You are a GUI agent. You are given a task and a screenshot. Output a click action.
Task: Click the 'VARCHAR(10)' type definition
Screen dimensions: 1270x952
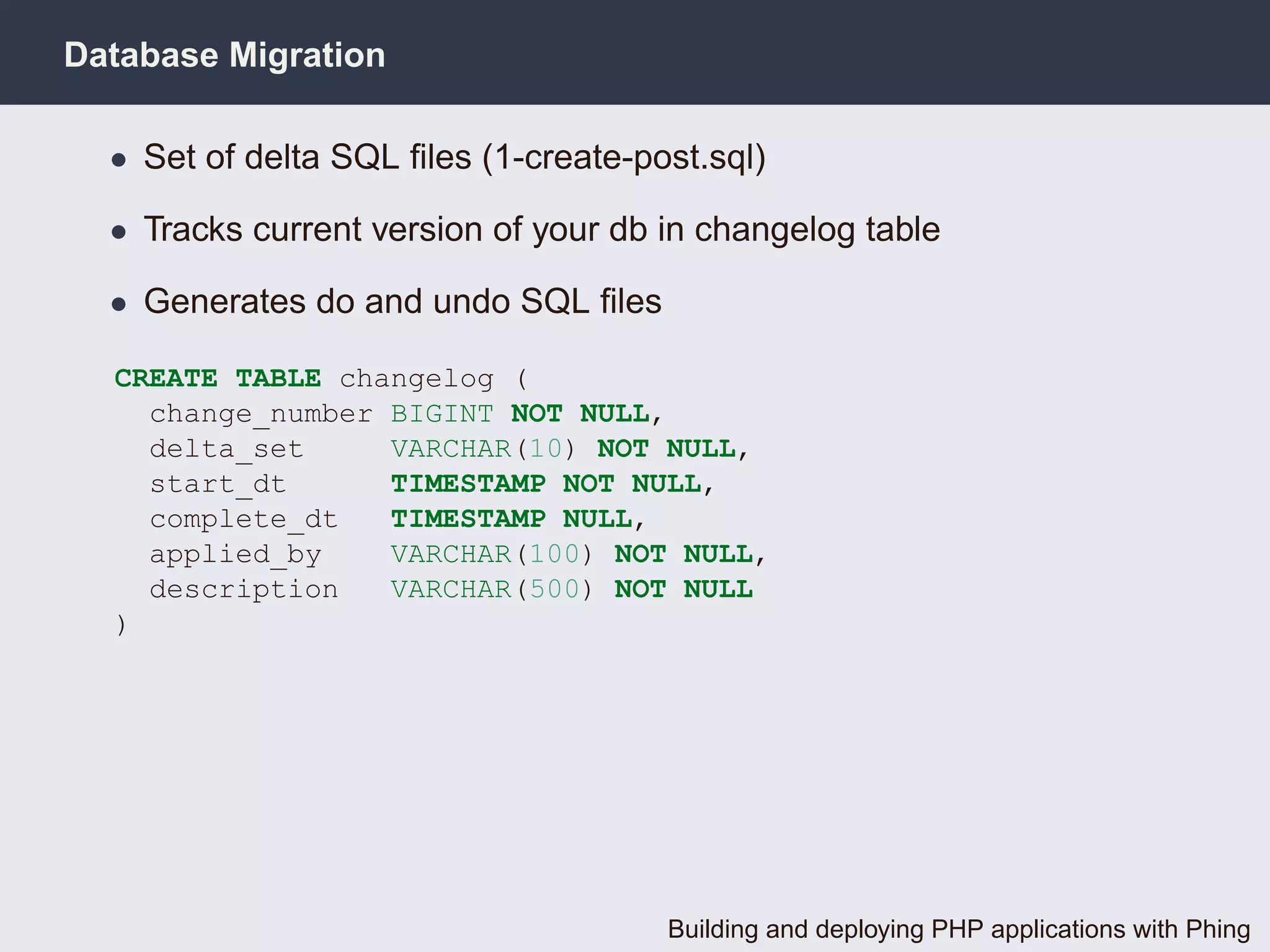pos(483,449)
